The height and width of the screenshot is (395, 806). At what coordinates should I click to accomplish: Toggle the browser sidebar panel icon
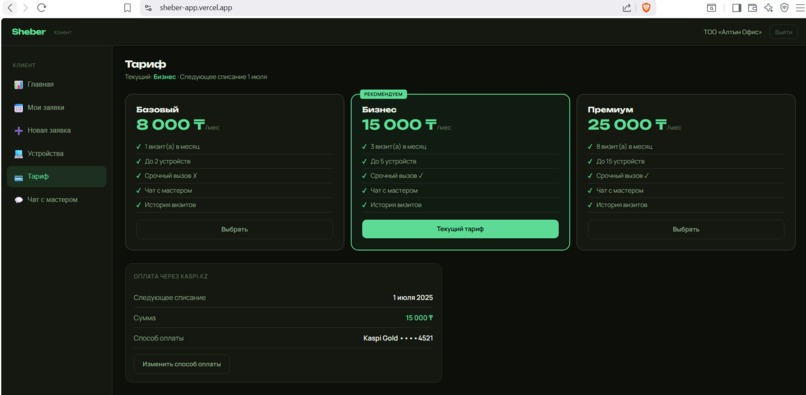tap(737, 8)
